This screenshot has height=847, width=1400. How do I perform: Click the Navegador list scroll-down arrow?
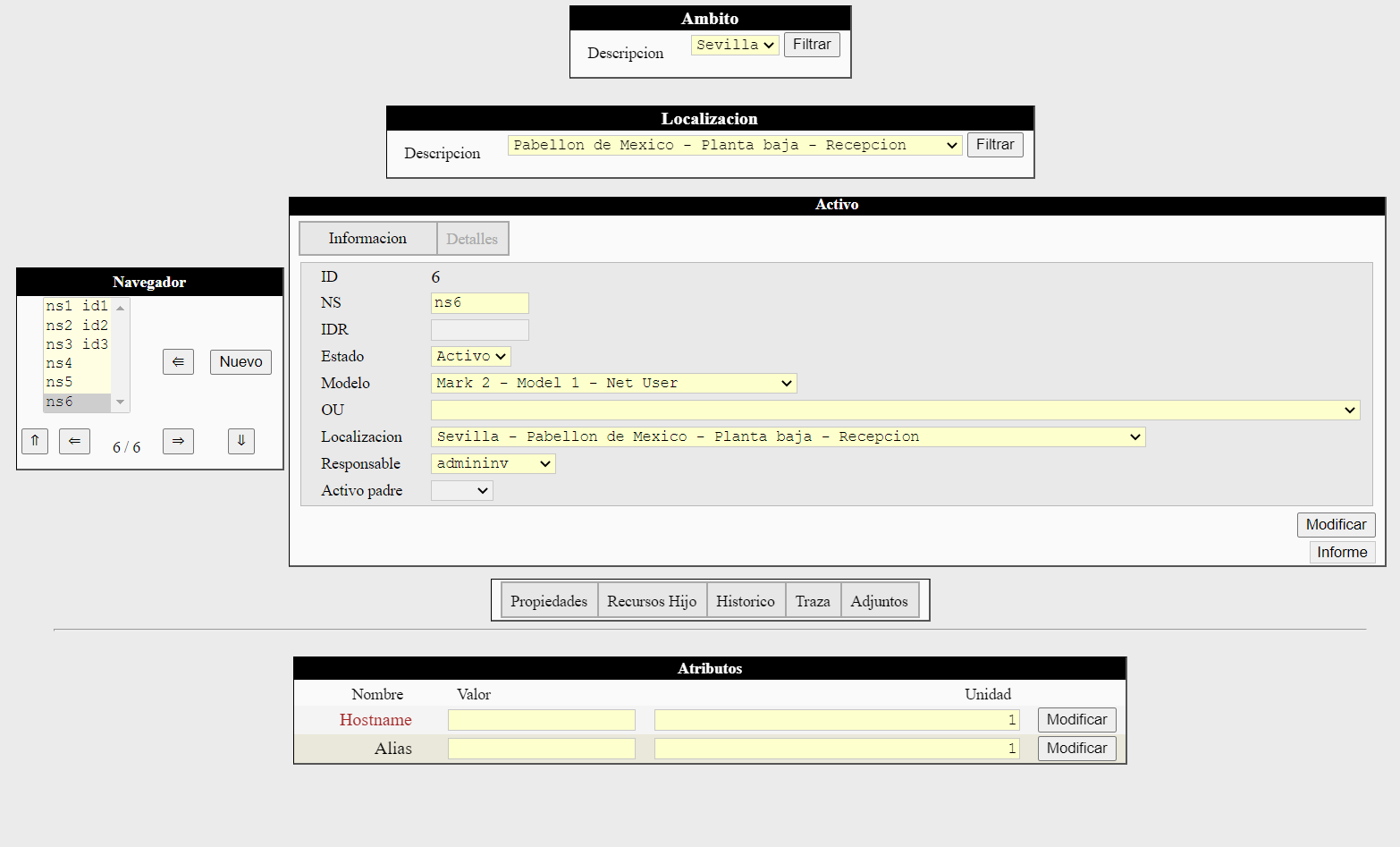(x=121, y=402)
